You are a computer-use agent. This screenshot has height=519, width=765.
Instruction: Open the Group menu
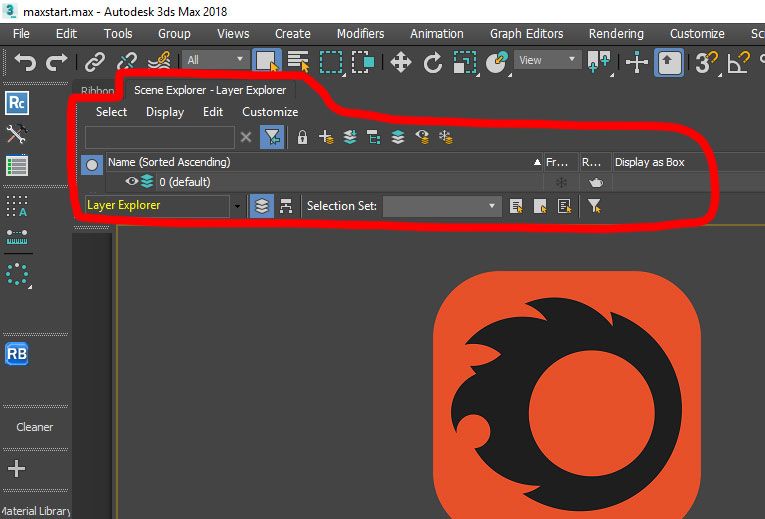coord(174,34)
